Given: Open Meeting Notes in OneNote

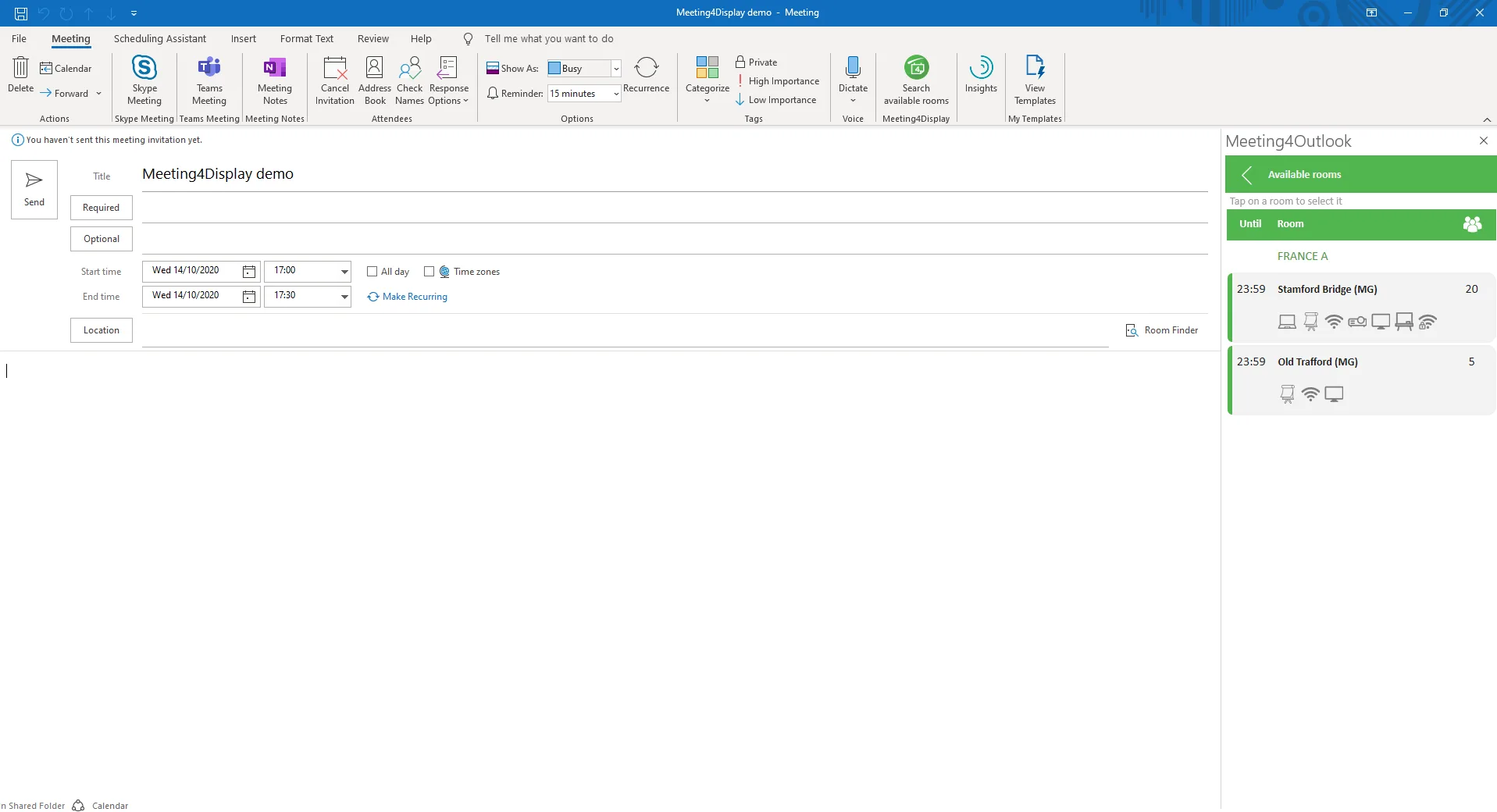Looking at the screenshot, I should pyautogui.click(x=275, y=80).
